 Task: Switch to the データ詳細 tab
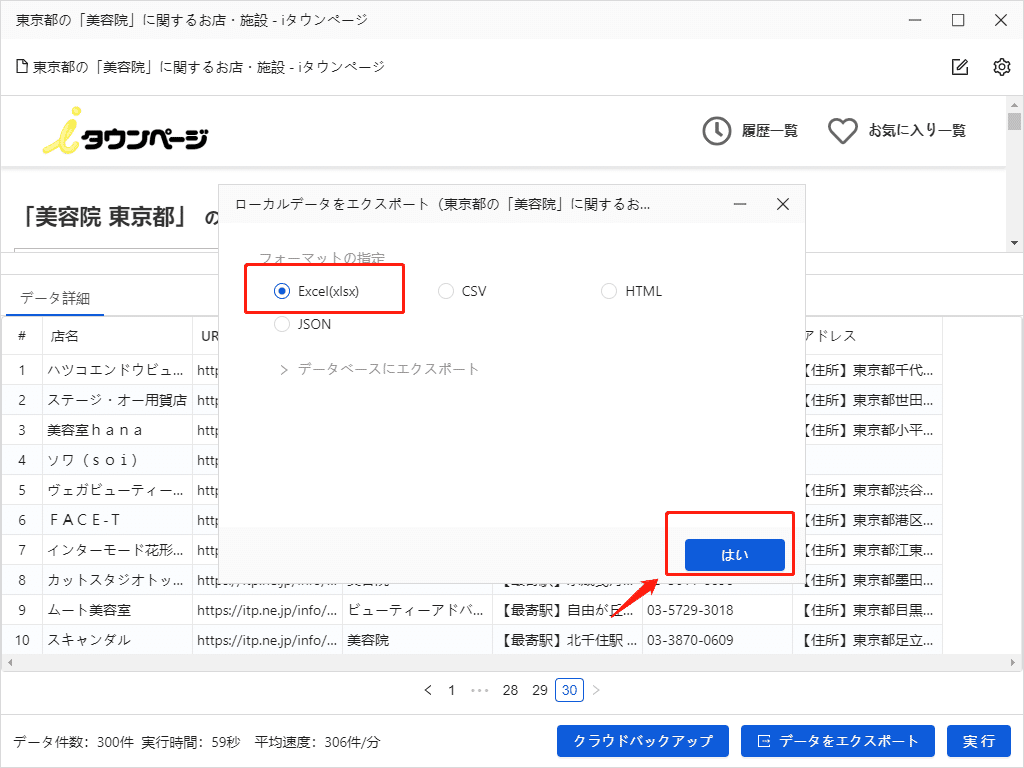[x=55, y=298]
